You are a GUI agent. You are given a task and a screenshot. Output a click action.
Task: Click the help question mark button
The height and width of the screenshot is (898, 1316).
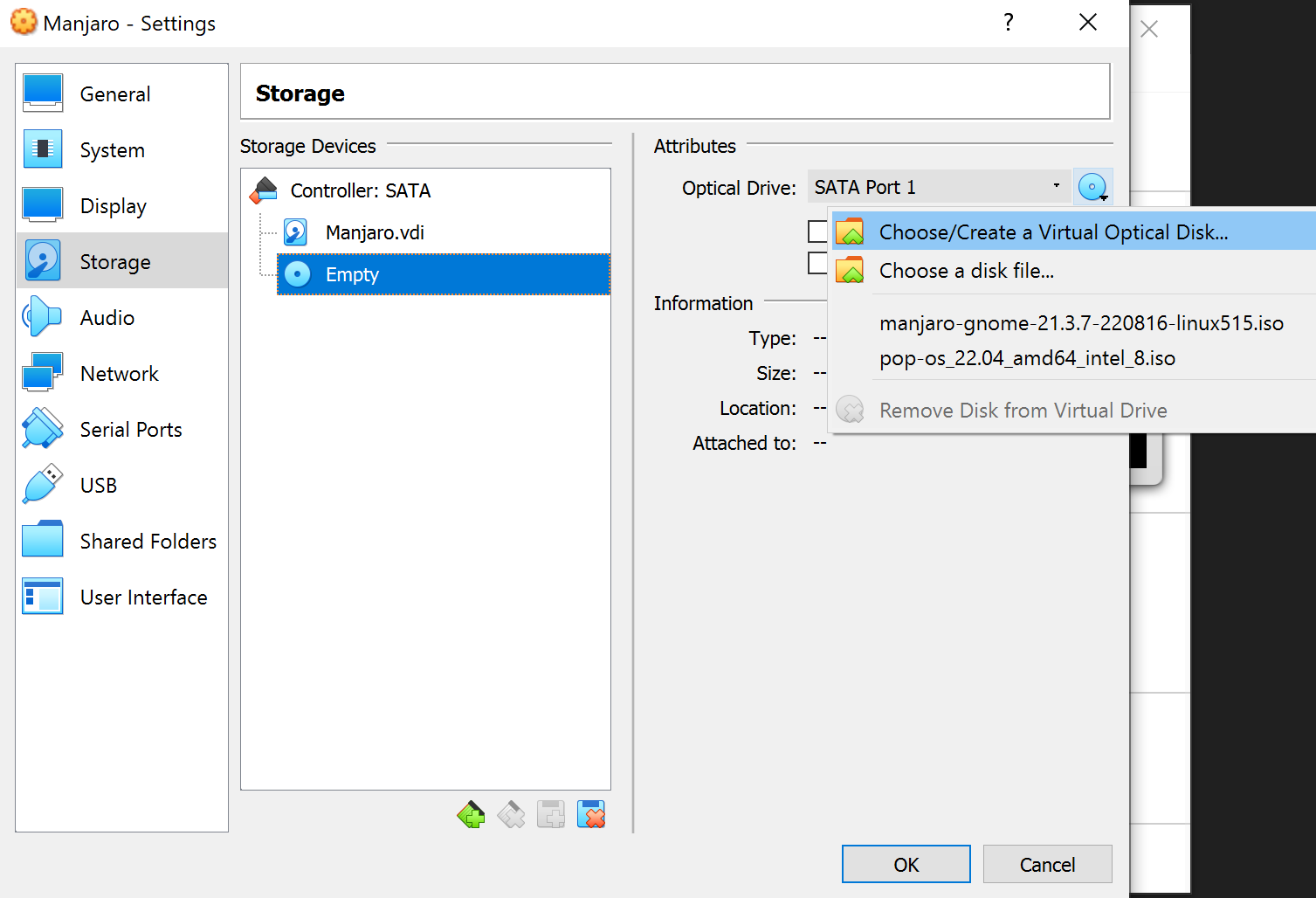point(1009,22)
